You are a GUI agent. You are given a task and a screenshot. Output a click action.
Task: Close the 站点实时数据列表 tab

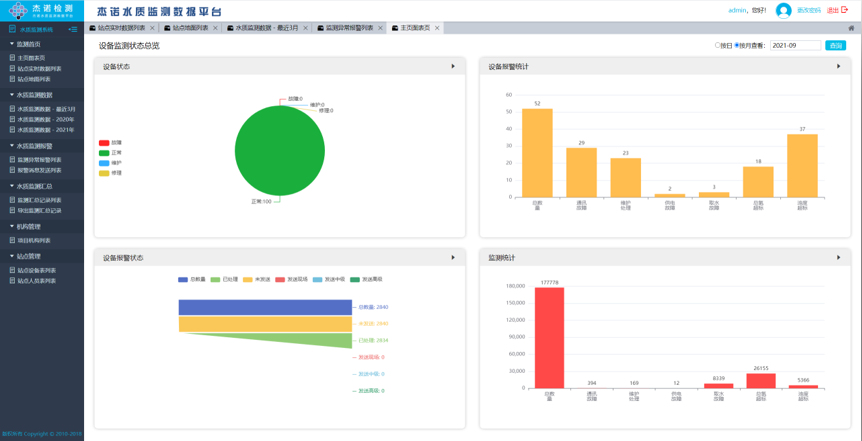tap(152, 28)
